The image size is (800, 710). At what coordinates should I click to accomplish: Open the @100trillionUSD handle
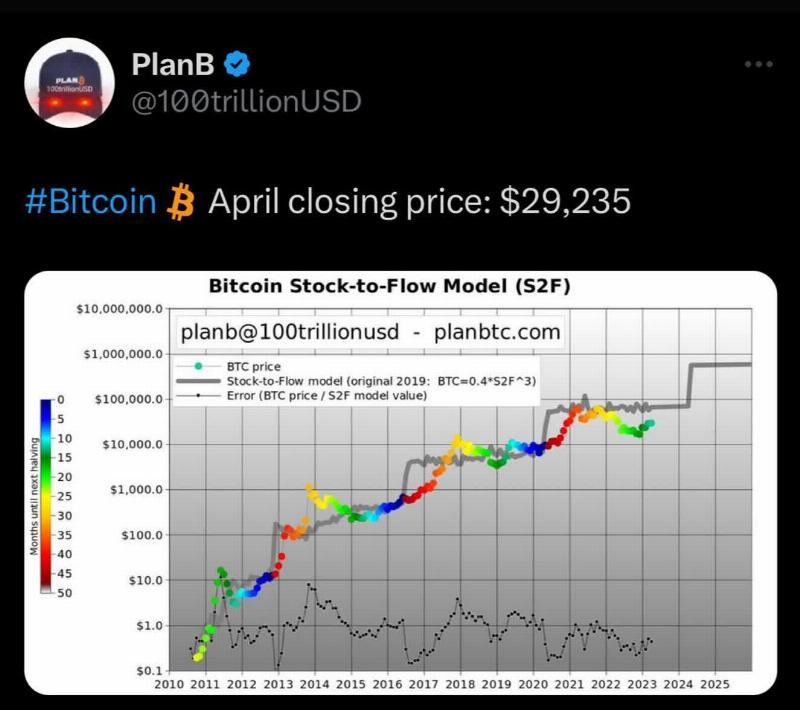pyautogui.click(x=246, y=101)
